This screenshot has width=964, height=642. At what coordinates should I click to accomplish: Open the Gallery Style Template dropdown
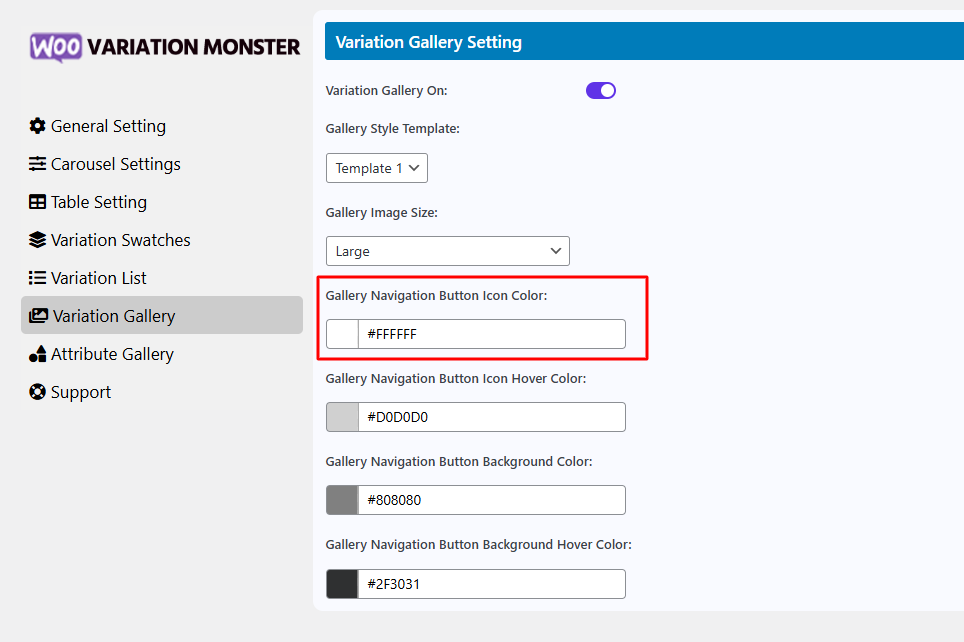tap(377, 168)
